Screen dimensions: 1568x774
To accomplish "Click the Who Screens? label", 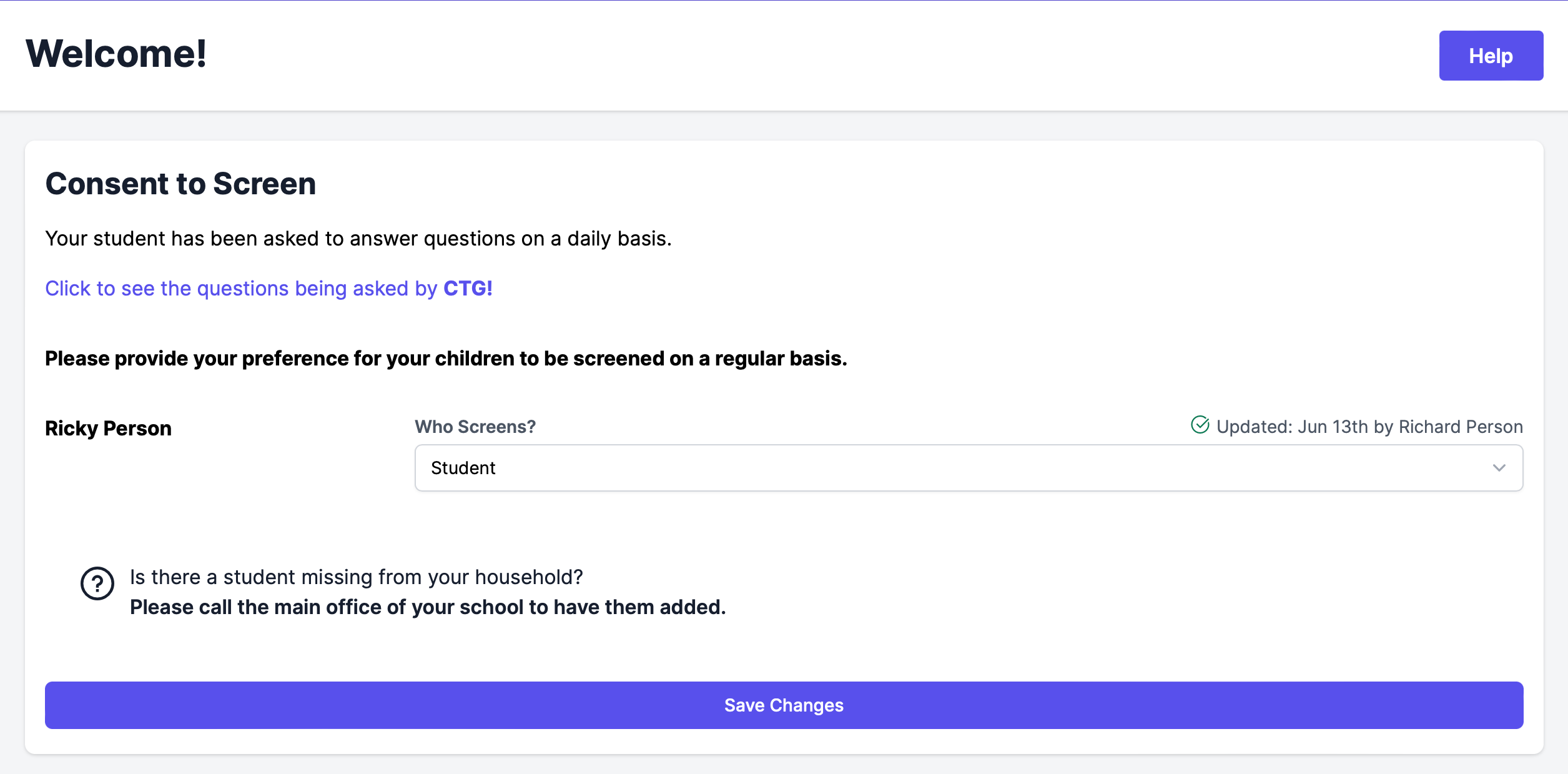I will pos(475,427).
